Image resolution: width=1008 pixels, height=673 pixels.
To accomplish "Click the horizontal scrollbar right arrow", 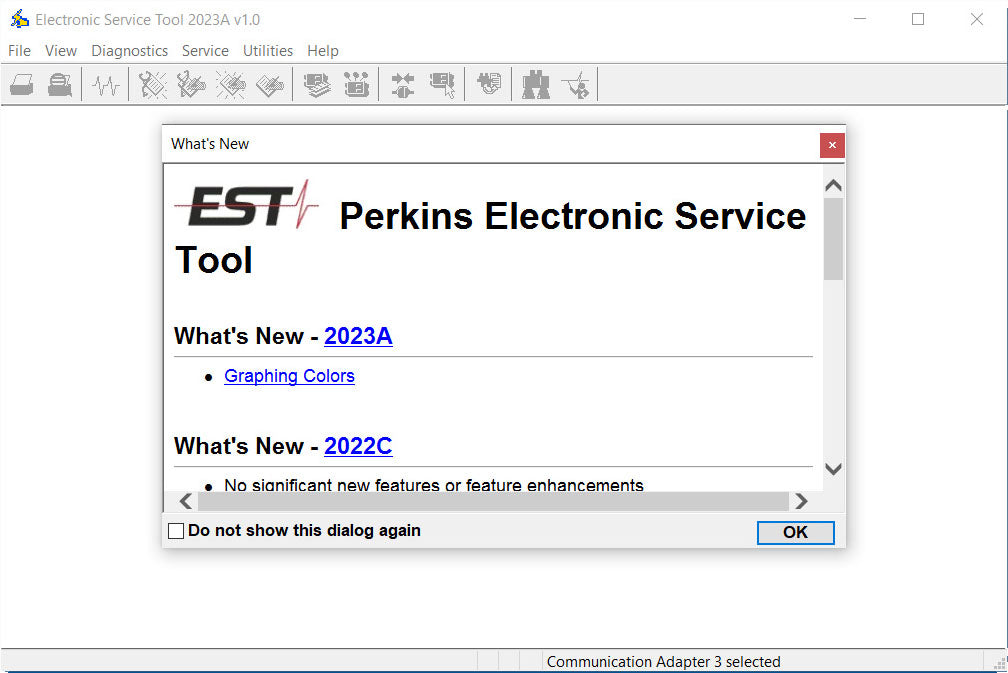I will tap(801, 501).
